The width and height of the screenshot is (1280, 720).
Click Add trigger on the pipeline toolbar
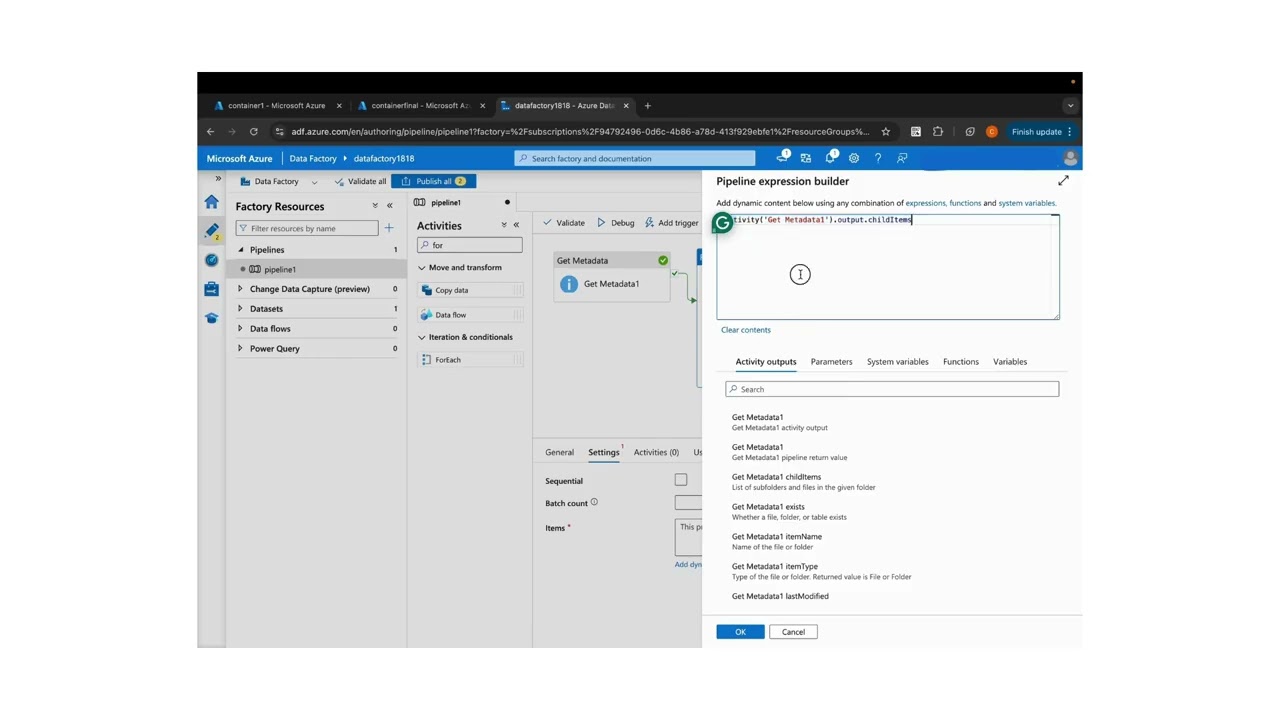672,223
